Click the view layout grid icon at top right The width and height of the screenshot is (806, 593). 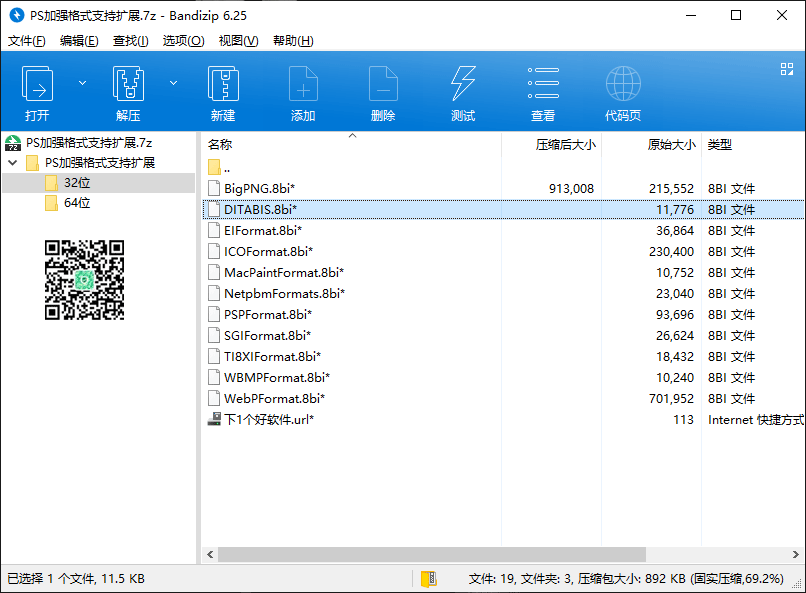[786, 69]
